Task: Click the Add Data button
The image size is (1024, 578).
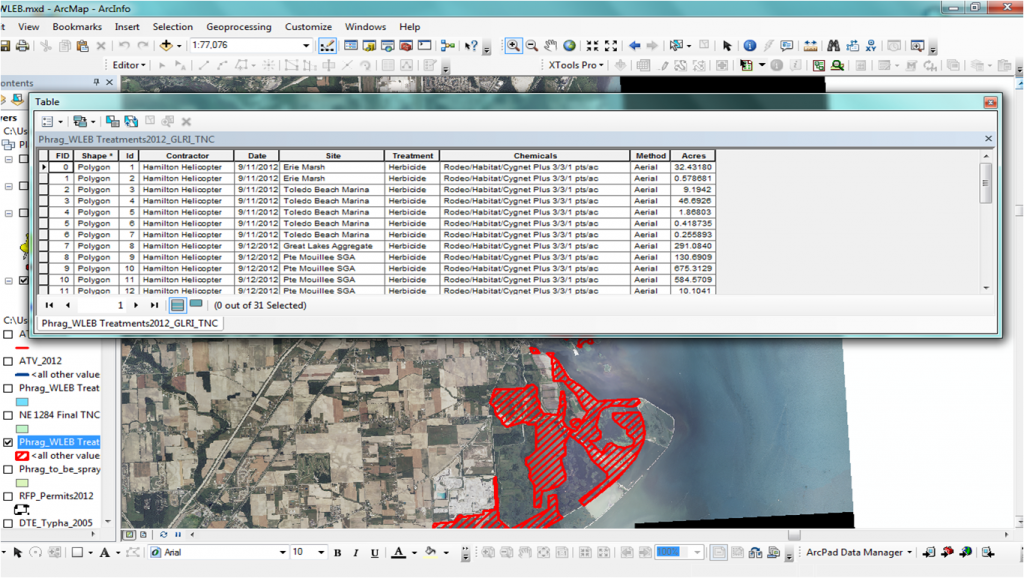Action: 166,45
